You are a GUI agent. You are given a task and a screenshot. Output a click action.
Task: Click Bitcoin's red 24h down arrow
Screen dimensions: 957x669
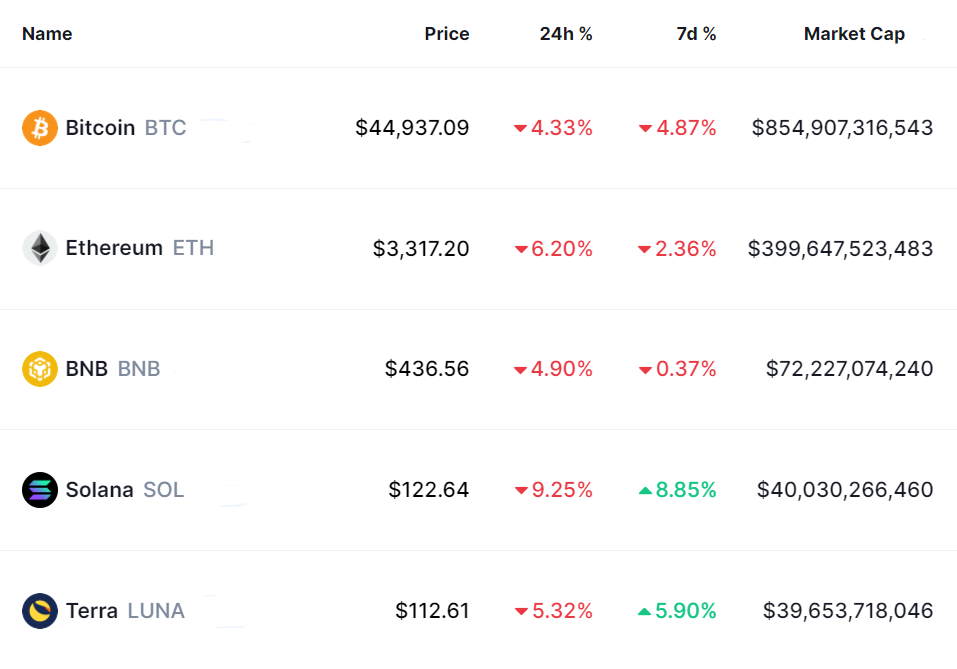click(x=520, y=129)
